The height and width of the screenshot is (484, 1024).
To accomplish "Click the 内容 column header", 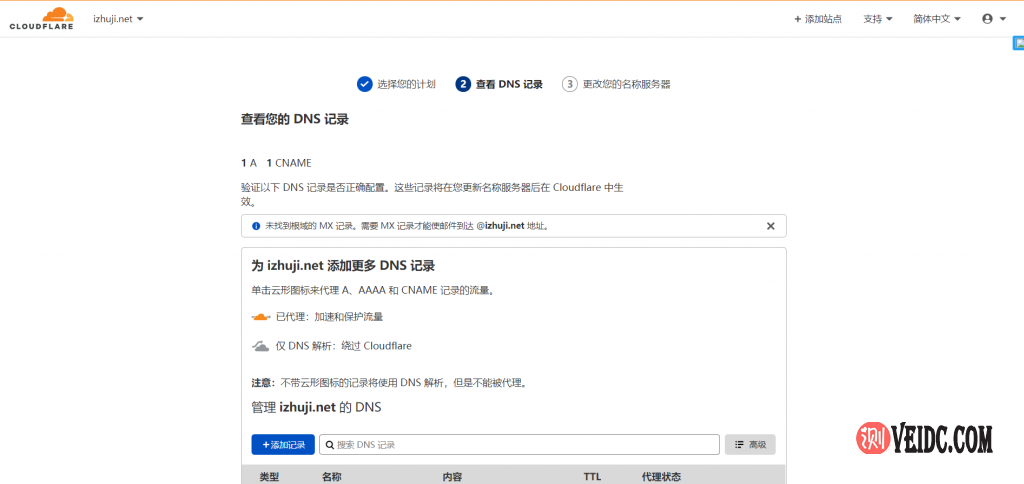I will [453, 477].
